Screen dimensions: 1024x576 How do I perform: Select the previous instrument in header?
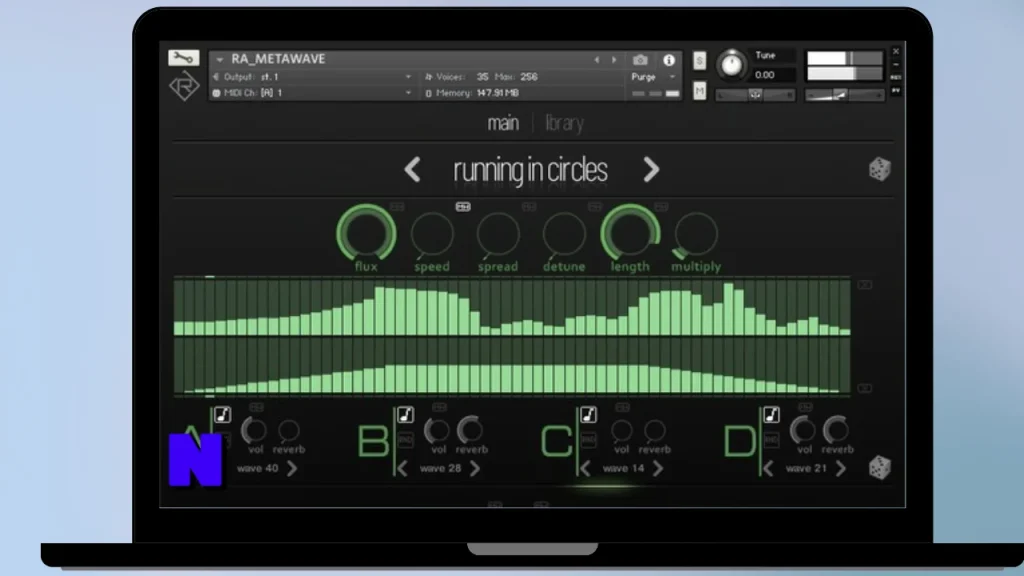pyautogui.click(x=596, y=60)
